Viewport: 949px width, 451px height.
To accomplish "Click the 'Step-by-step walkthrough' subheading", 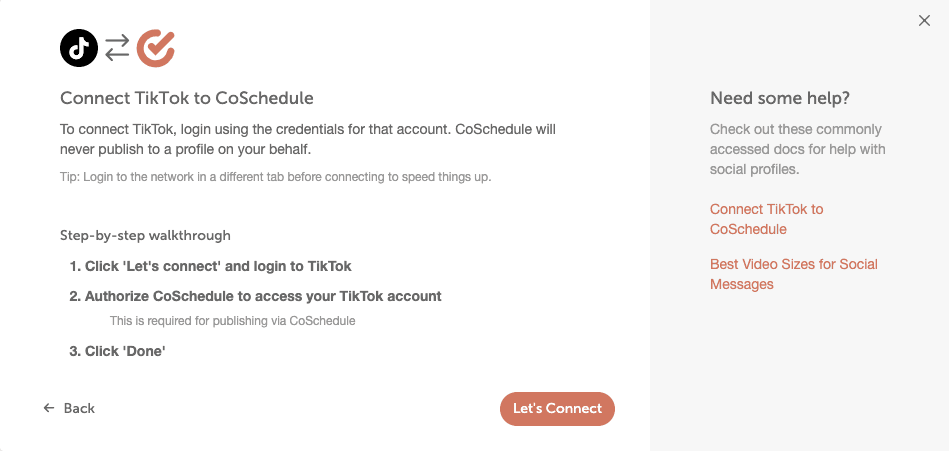I will tap(145, 235).
